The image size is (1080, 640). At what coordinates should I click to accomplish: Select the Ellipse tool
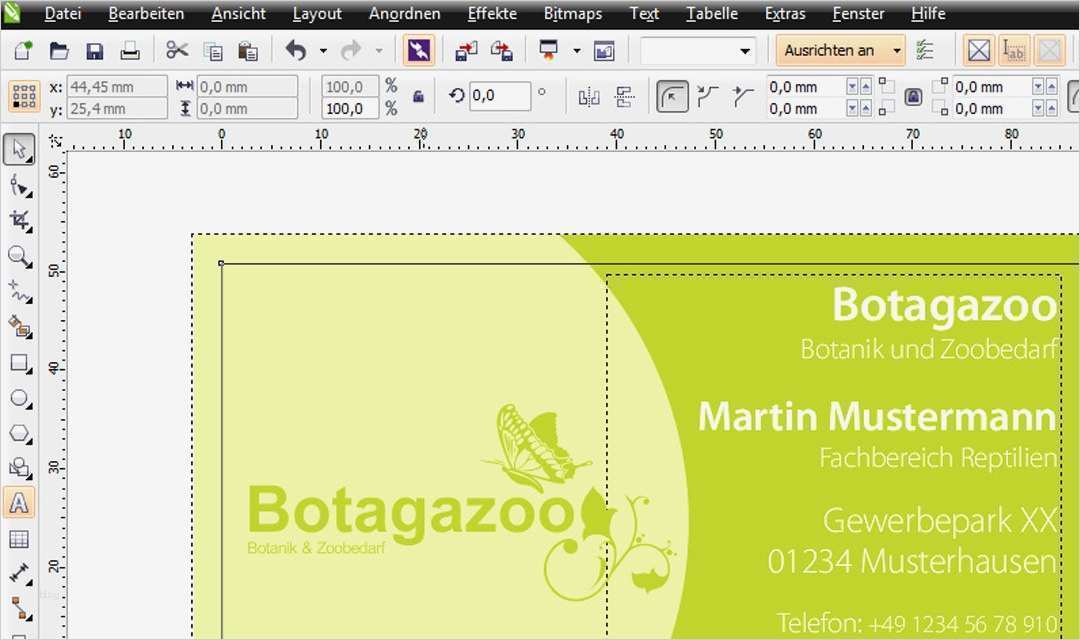click(x=19, y=398)
